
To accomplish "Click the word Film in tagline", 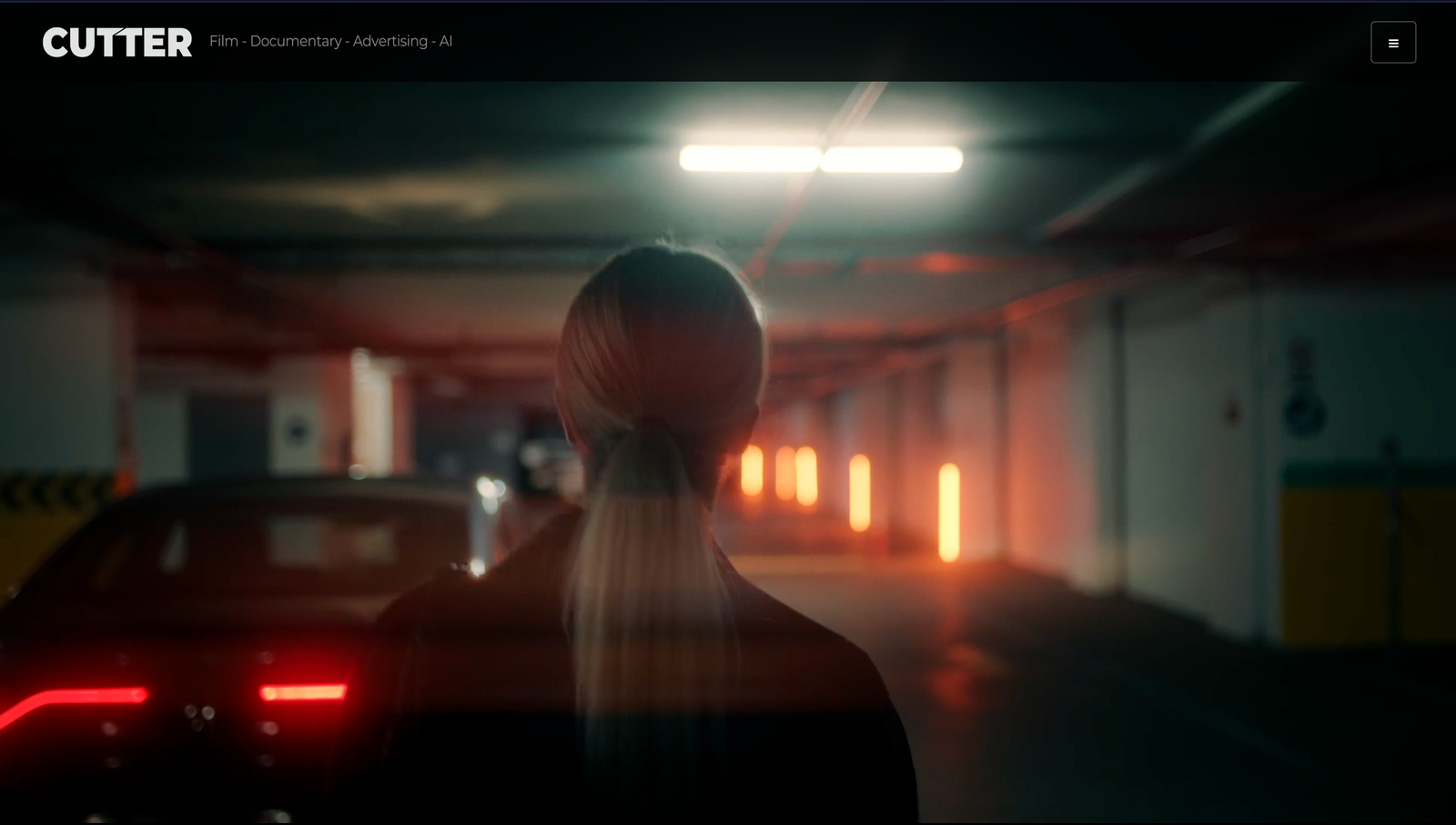I will (223, 41).
